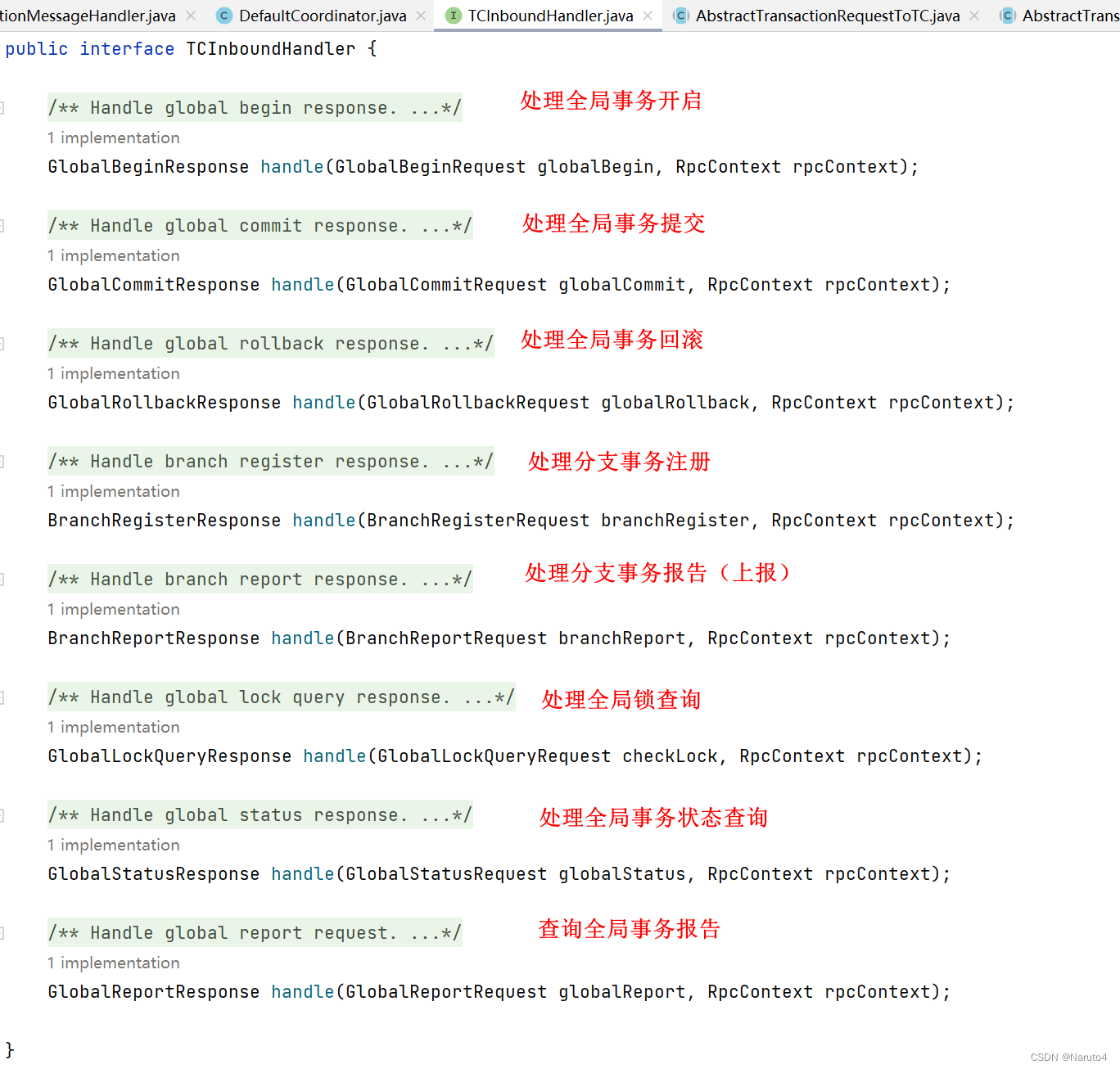Click the GlobalBeginResponse return type

[148, 167]
